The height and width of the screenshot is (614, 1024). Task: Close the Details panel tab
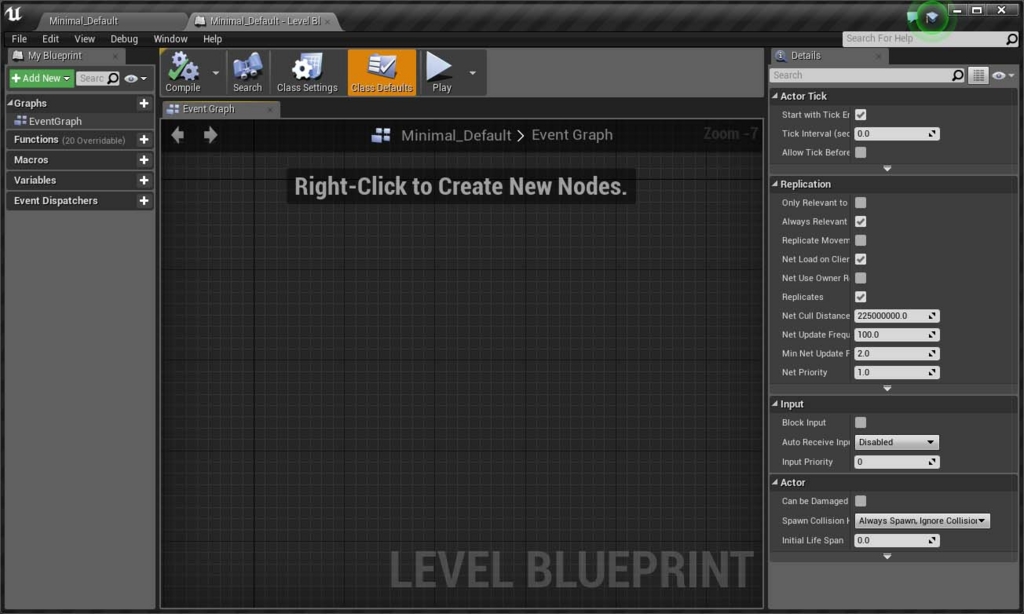point(878,56)
